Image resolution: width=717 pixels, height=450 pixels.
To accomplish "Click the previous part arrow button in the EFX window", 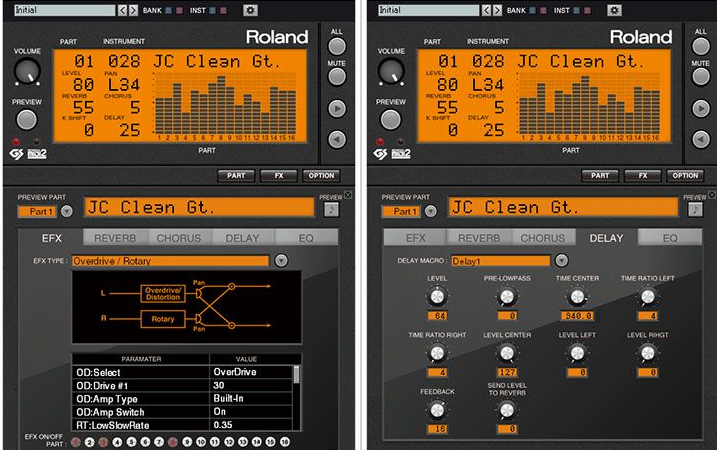I will [x=337, y=139].
